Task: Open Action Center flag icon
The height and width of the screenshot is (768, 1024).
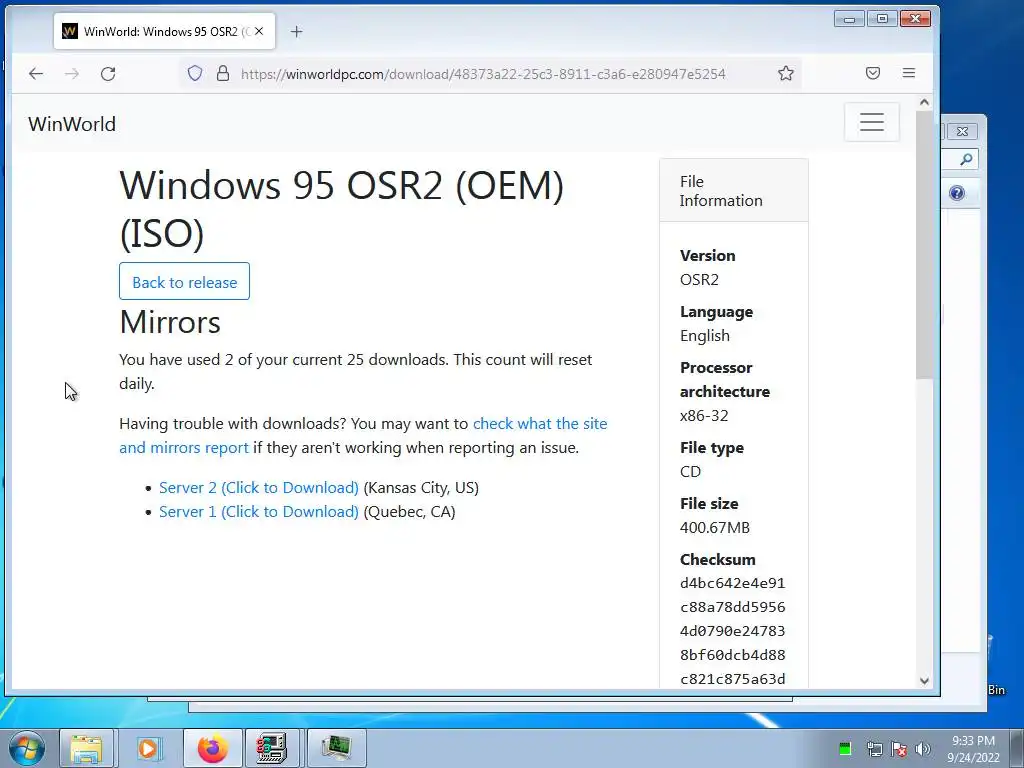Action: (x=899, y=748)
